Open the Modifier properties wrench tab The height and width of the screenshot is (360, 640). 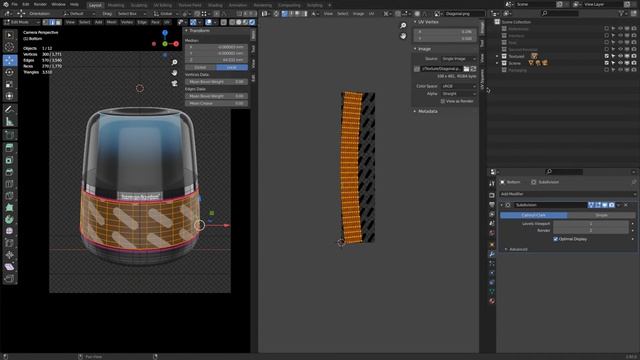492,254
